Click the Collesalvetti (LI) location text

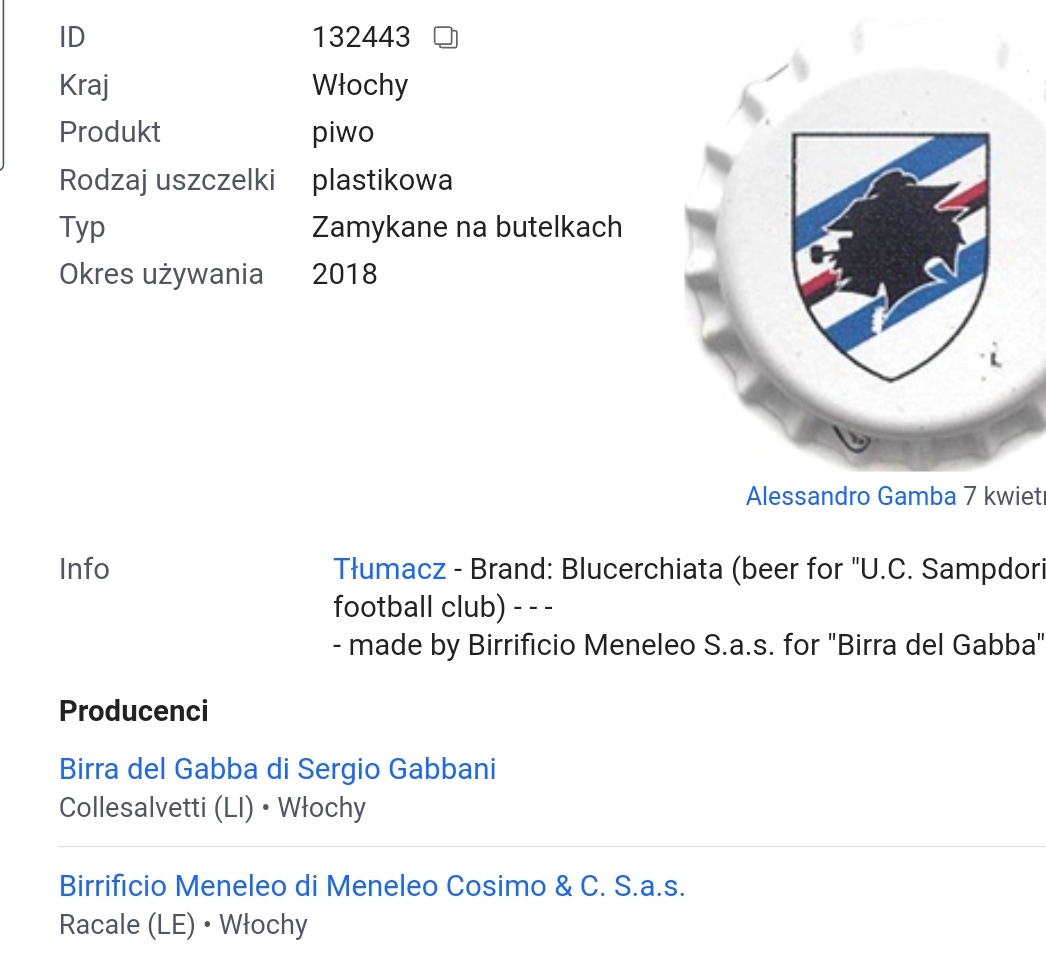(x=156, y=808)
